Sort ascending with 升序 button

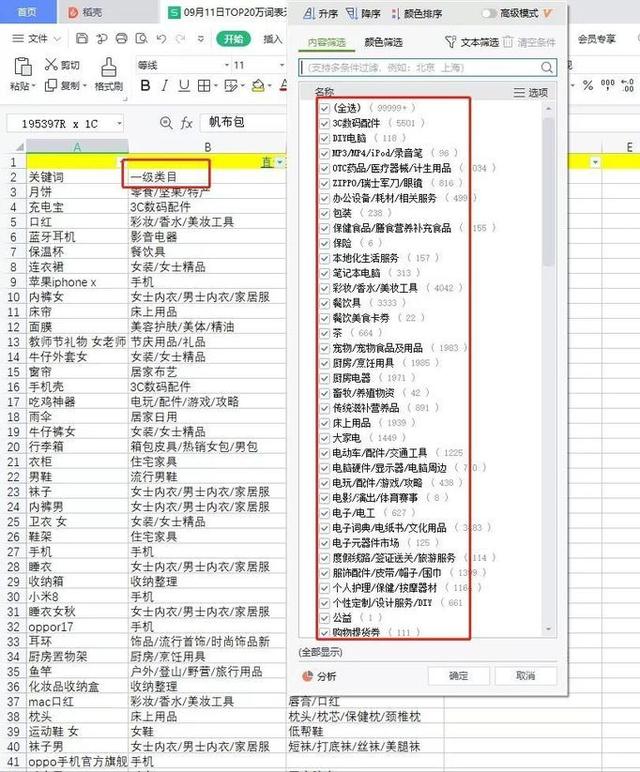click(320, 14)
